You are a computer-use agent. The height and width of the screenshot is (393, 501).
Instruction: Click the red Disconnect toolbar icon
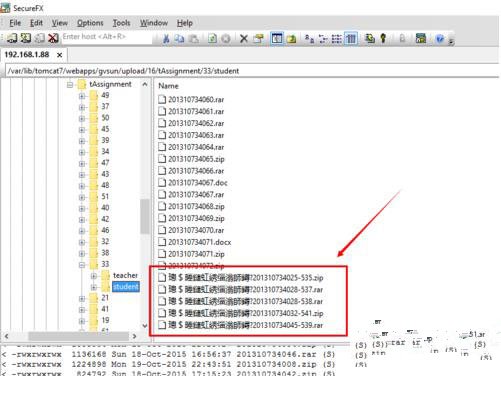click(53, 38)
